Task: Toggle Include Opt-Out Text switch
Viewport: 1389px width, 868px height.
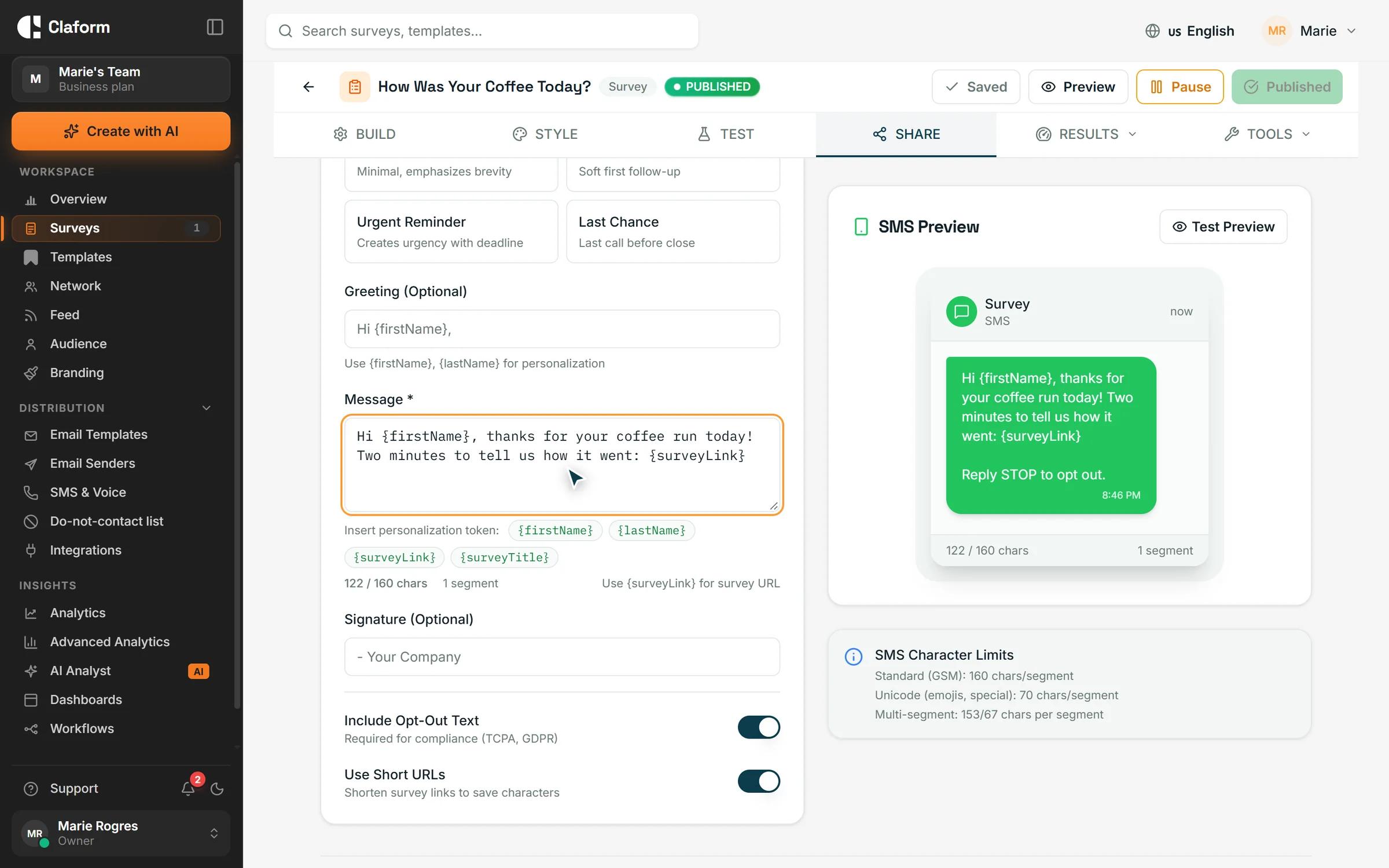Action: click(759, 727)
